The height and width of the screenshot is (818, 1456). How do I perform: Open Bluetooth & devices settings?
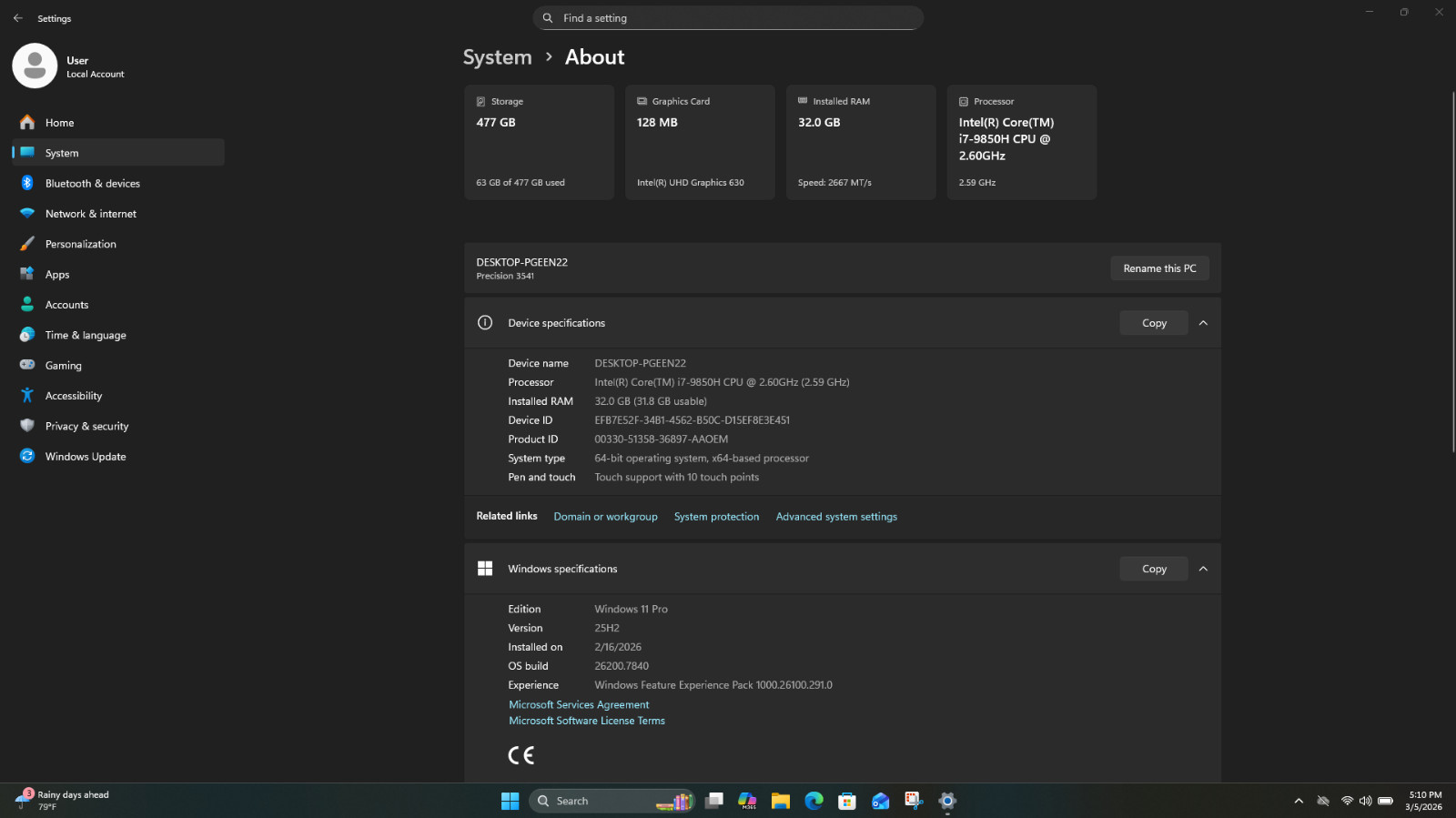[118, 183]
